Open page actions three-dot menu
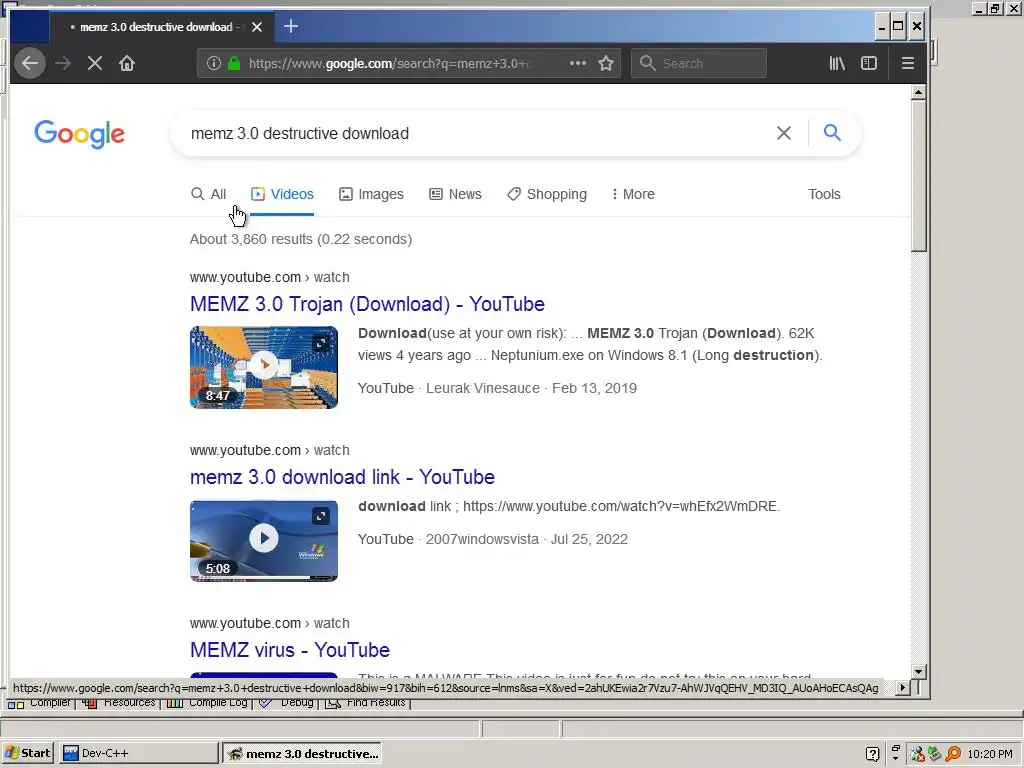1024x768 pixels. [578, 63]
